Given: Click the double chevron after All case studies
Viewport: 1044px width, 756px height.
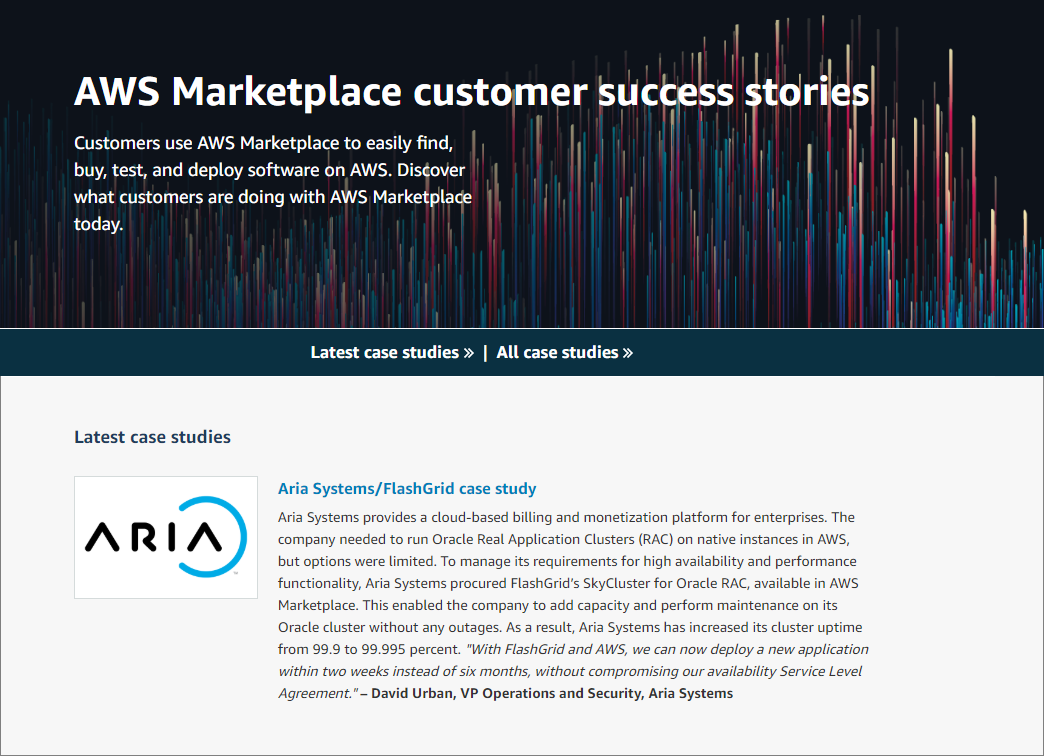Looking at the screenshot, I should point(628,353).
